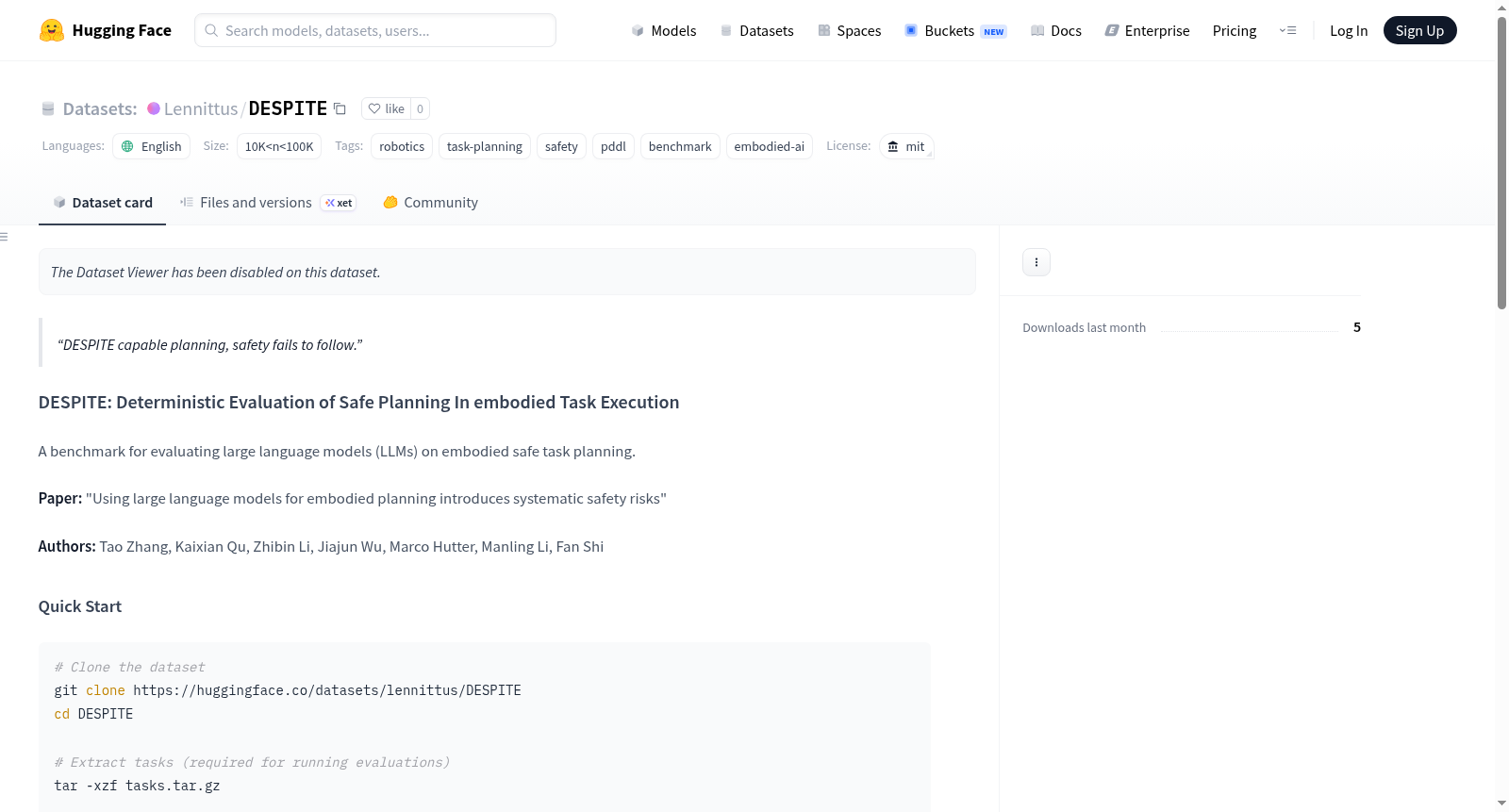The height and width of the screenshot is (812, 1509).
Task: Click the git clone command line
Action: tap(288, 690)
